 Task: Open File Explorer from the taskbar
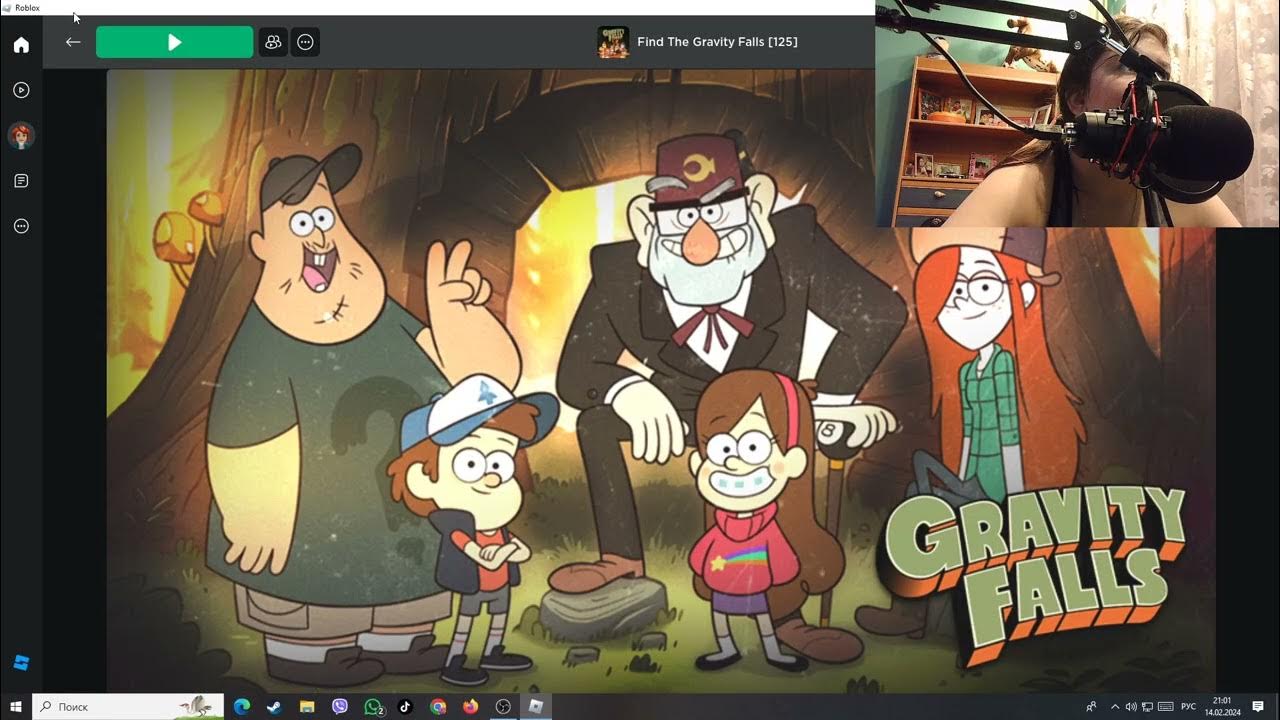pyautogui.click(x=307, y=706)
